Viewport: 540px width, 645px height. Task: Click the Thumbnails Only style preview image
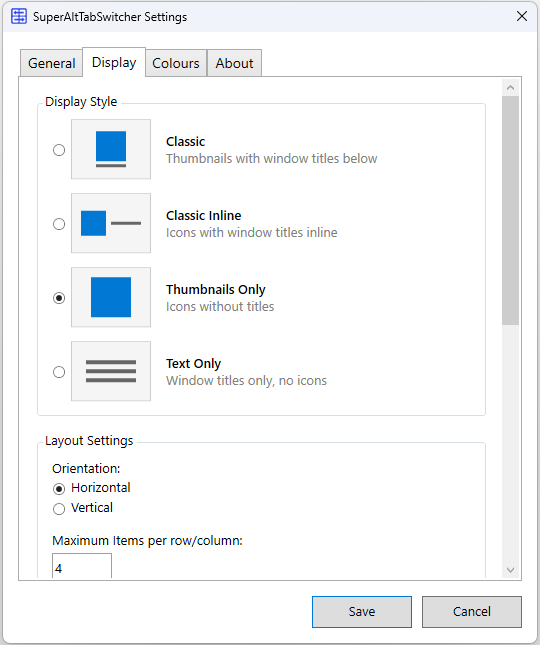111,297
